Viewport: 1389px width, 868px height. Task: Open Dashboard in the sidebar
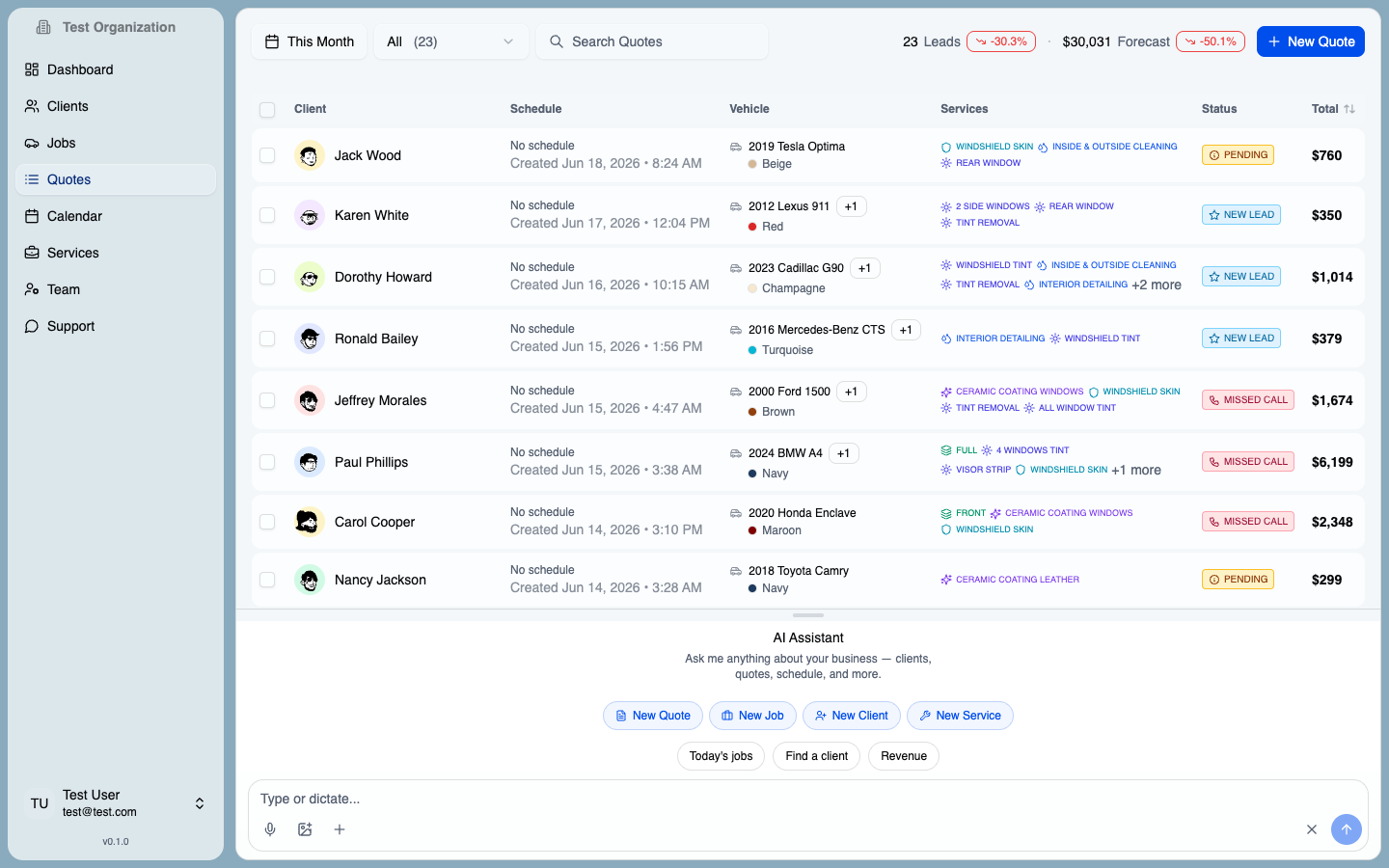coord(116,69)
